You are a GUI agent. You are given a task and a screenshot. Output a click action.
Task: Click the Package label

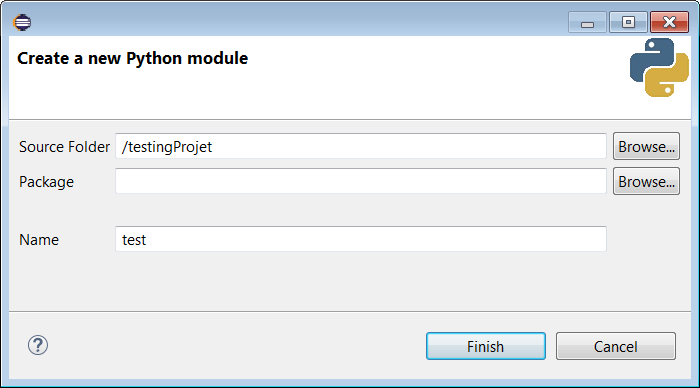coord(46,182)
